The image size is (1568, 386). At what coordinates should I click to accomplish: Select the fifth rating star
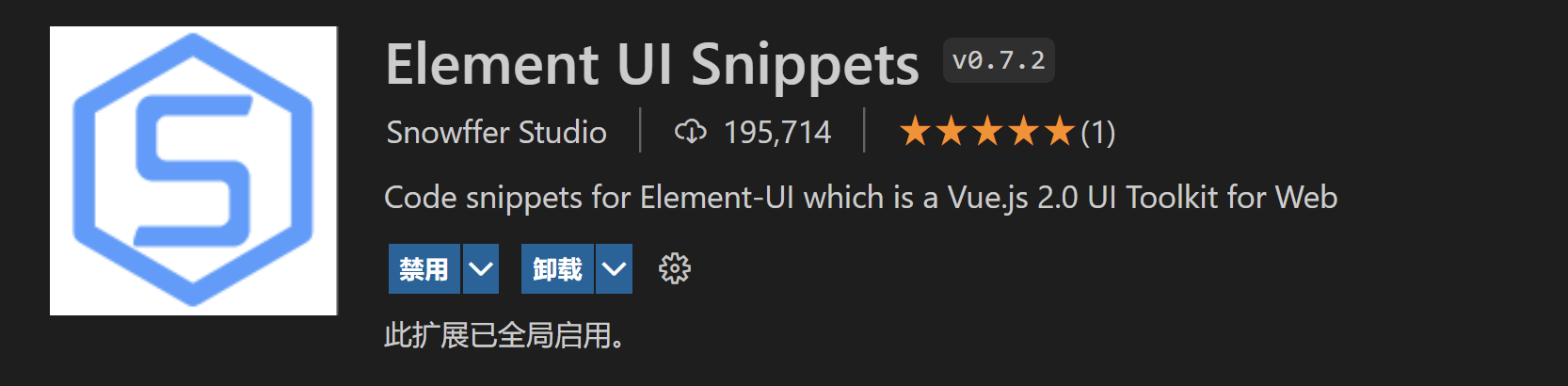(x=1059, y=132)
